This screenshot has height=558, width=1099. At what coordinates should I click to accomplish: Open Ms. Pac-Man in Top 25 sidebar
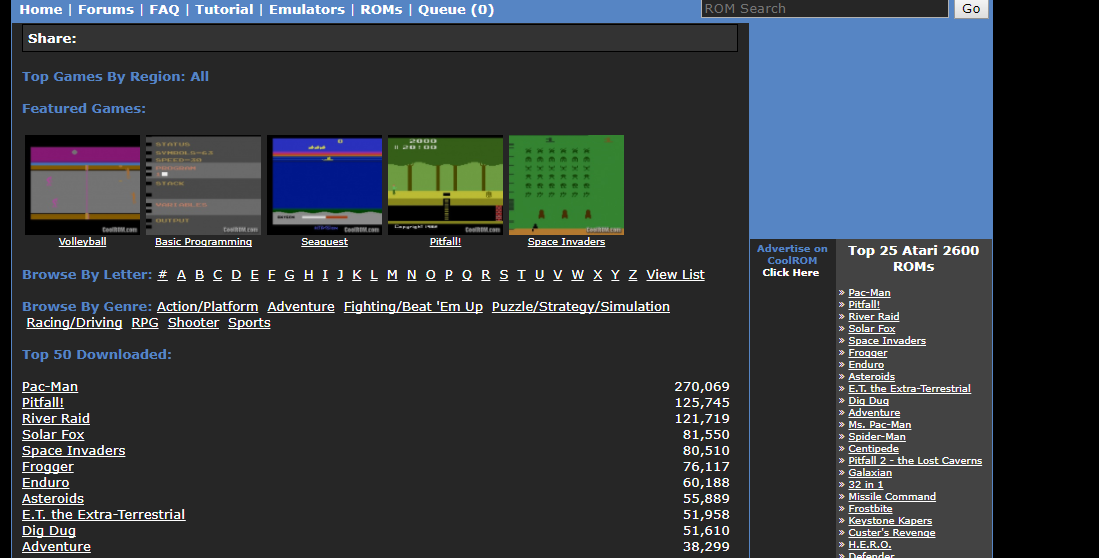[x=880, y=425]
